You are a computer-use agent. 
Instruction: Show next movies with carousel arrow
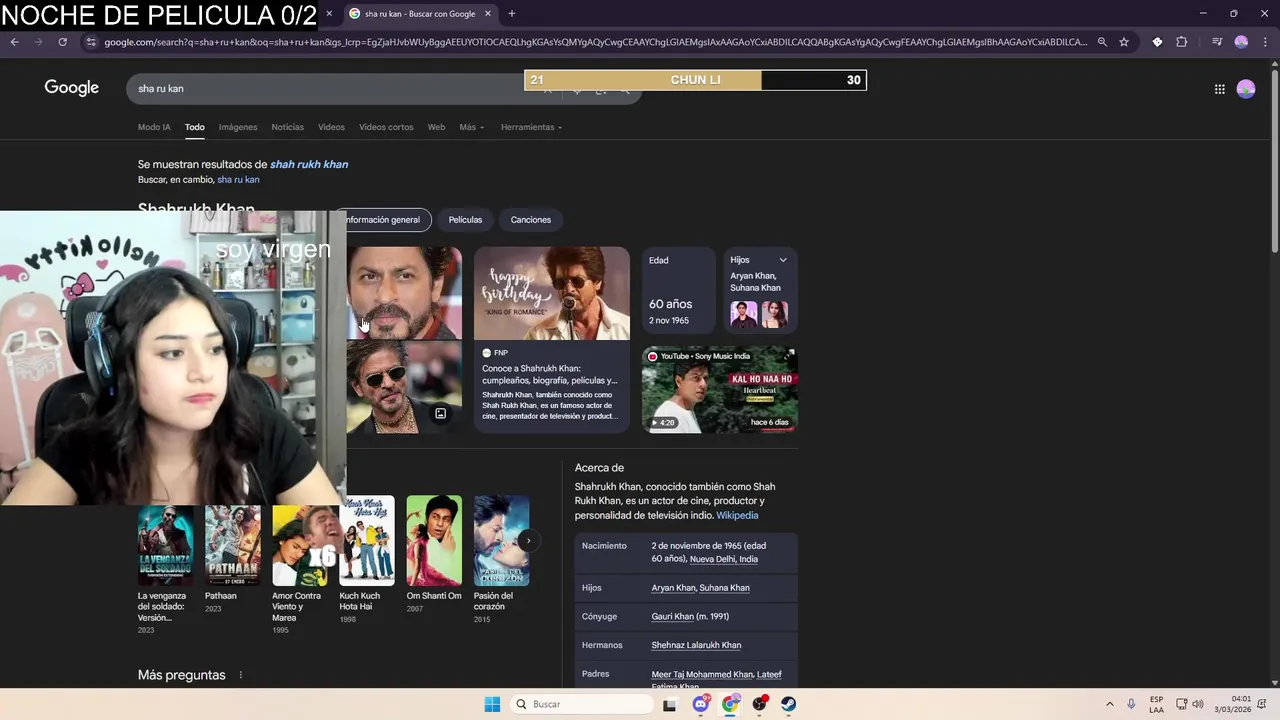(x=528, y=541)
